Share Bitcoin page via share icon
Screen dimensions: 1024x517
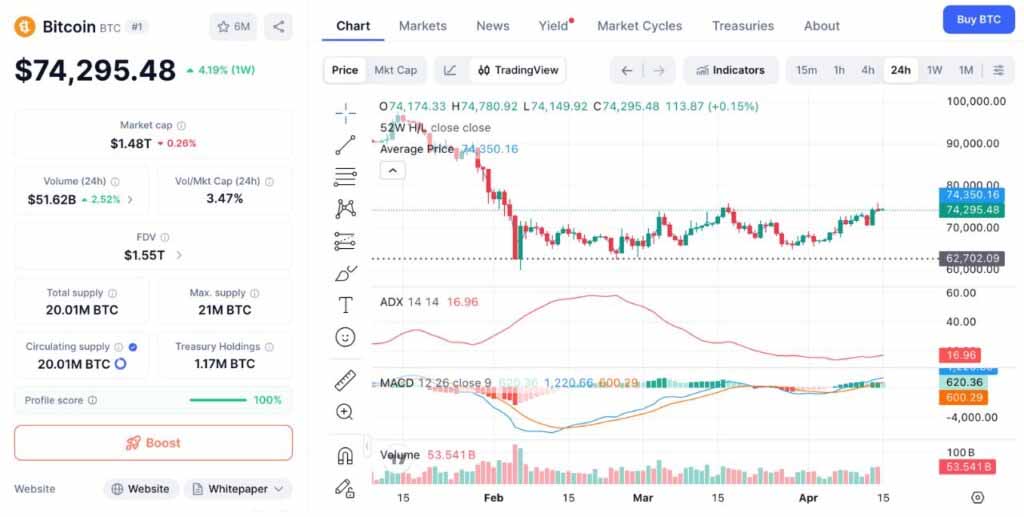[x=278, y=27]
